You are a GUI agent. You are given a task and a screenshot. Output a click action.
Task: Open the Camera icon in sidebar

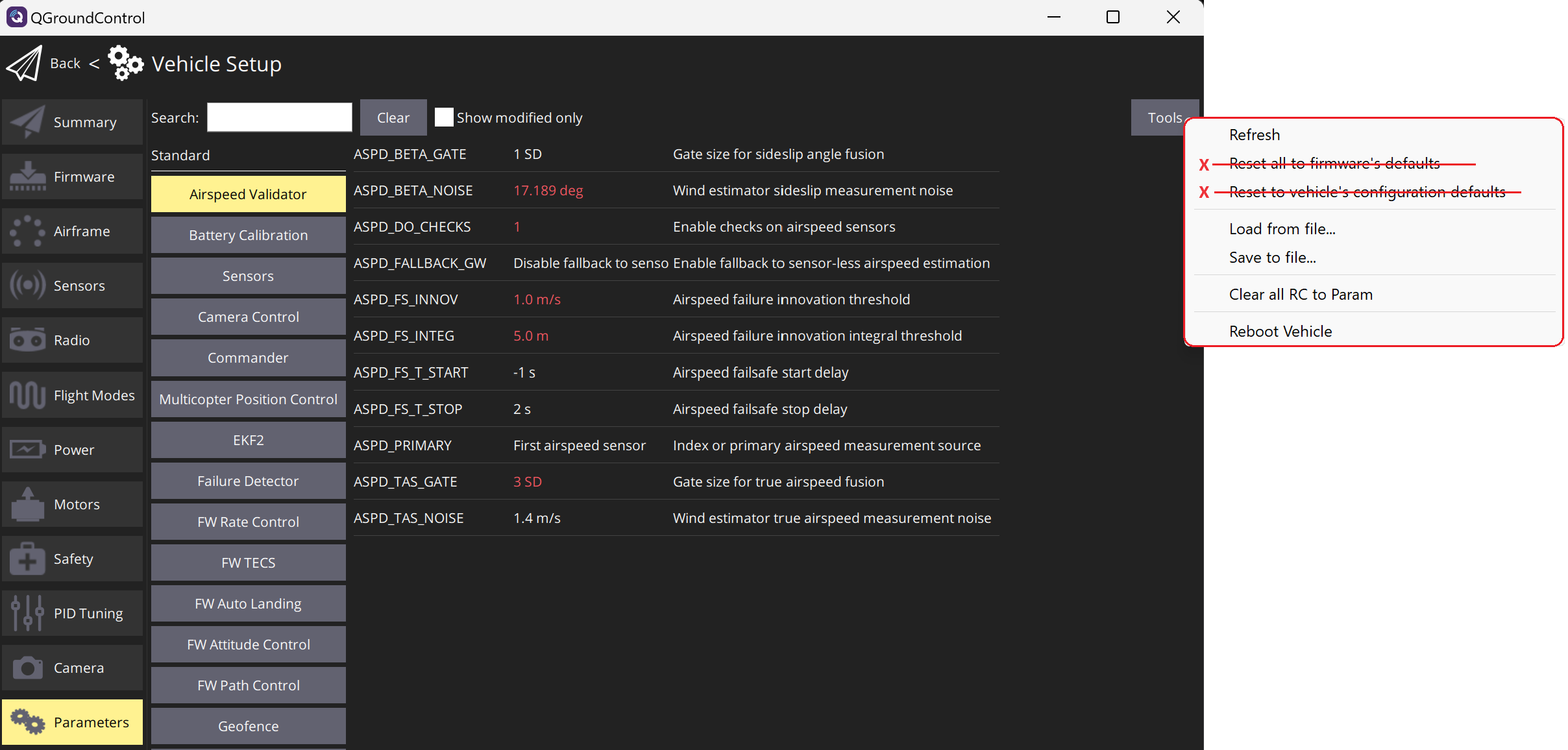(27, 667)
